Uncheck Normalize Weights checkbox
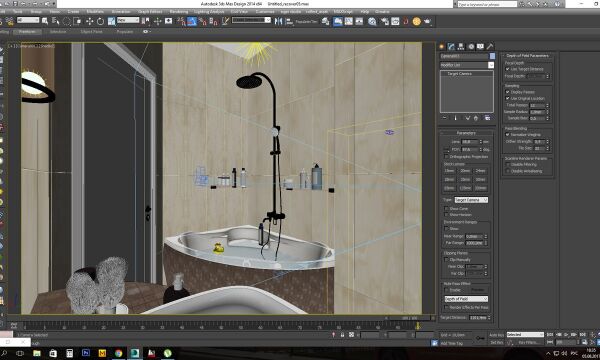Screen dimensions: 600x360 507,135
